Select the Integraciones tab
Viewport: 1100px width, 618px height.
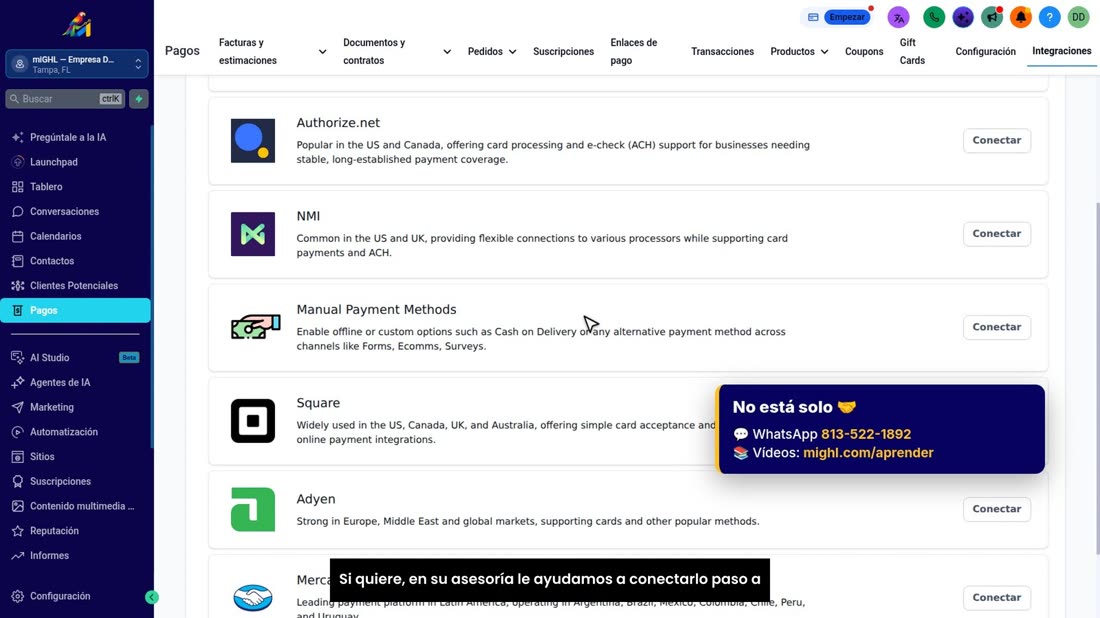(x=1061, y=51)
